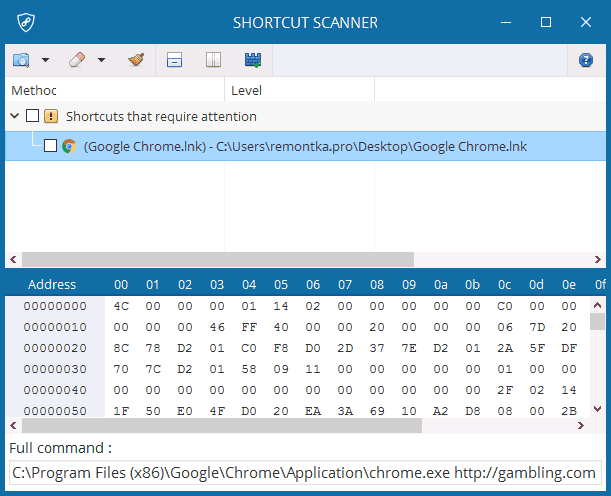Image resolution: width=611 pixels, height=496 pixels.
Task: Close the Shortcut Scanner window
Action: point(586,23)
